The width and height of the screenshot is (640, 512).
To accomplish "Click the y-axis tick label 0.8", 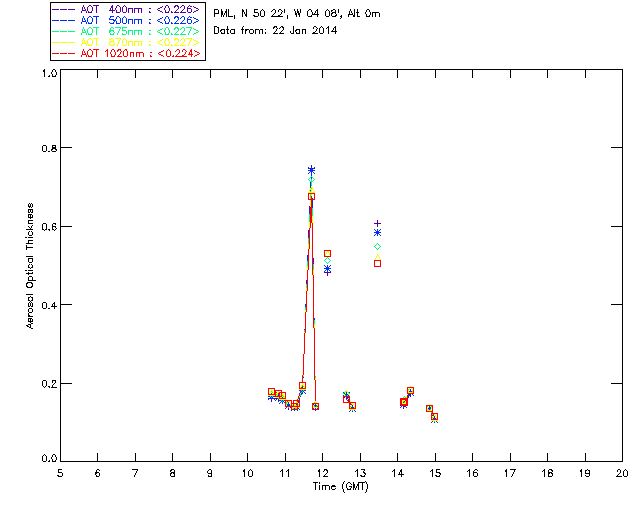I will pyautogui.click(x=49, y=148).
